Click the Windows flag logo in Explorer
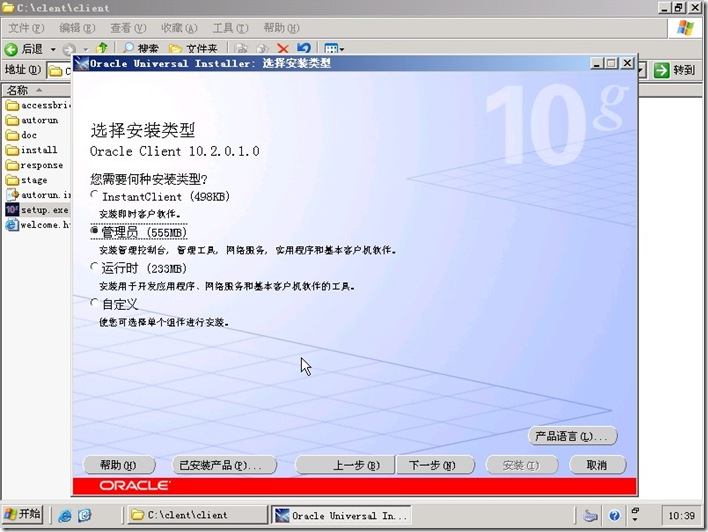Viewport: 708px width, 532px height. point(685,28)
